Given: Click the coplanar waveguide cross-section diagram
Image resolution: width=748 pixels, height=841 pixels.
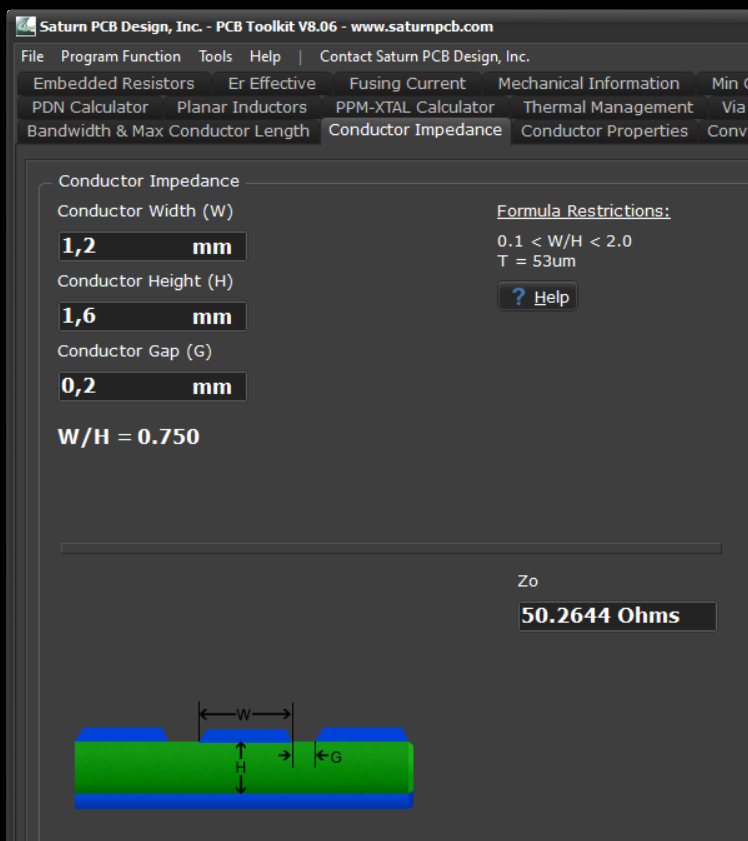Looking at the screenshot, I should pyautogui.click(x=244, y=756).
